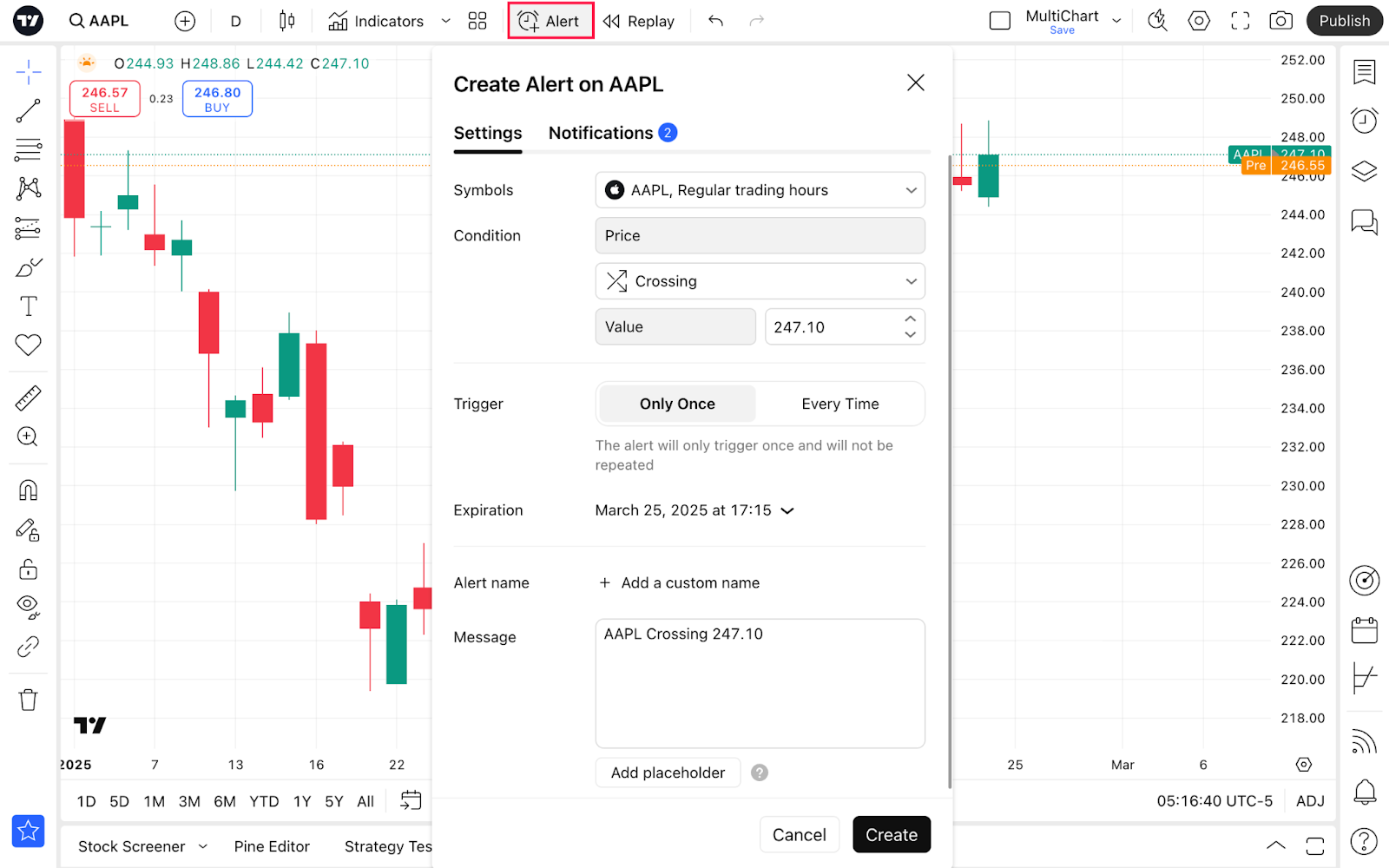This screenshot has width=1389, height=868.
Task: Toggle stay in drawing mode
Action: pyautogui.click(x=29, y=529)
